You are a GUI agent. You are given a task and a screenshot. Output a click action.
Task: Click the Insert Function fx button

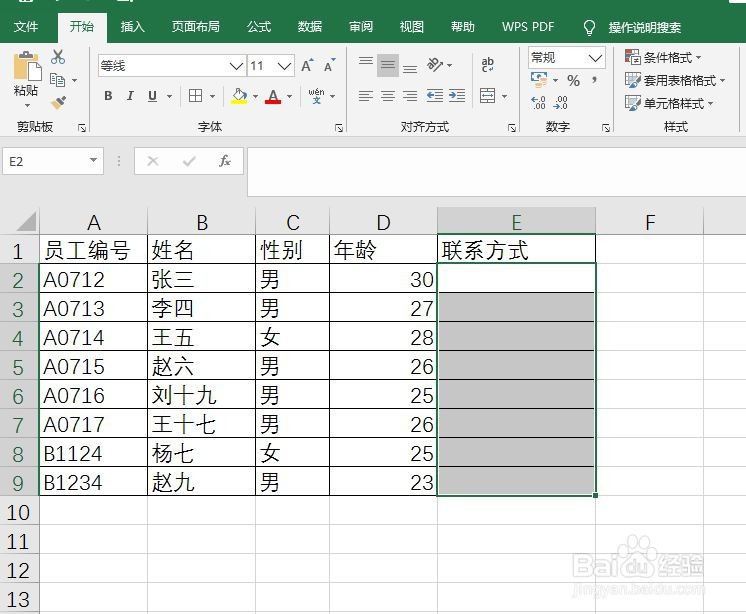tap(225, 161)
